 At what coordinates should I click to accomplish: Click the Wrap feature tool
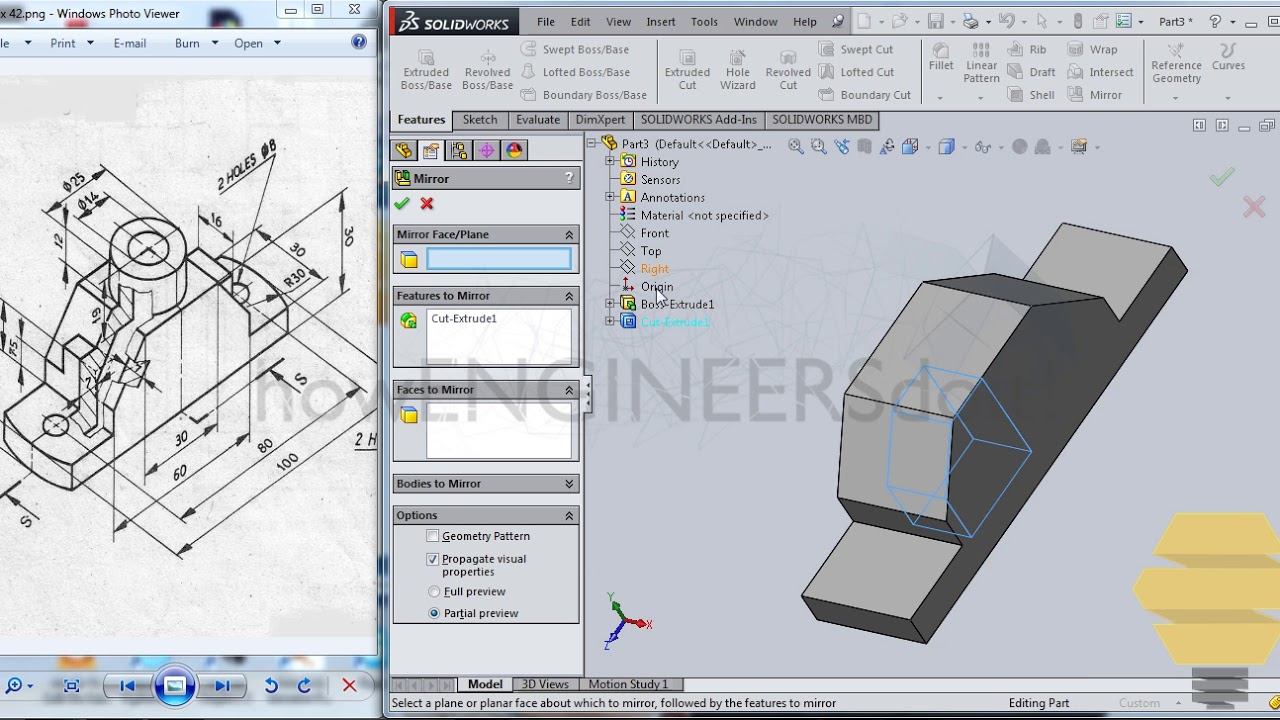(x=1092, y=49)
